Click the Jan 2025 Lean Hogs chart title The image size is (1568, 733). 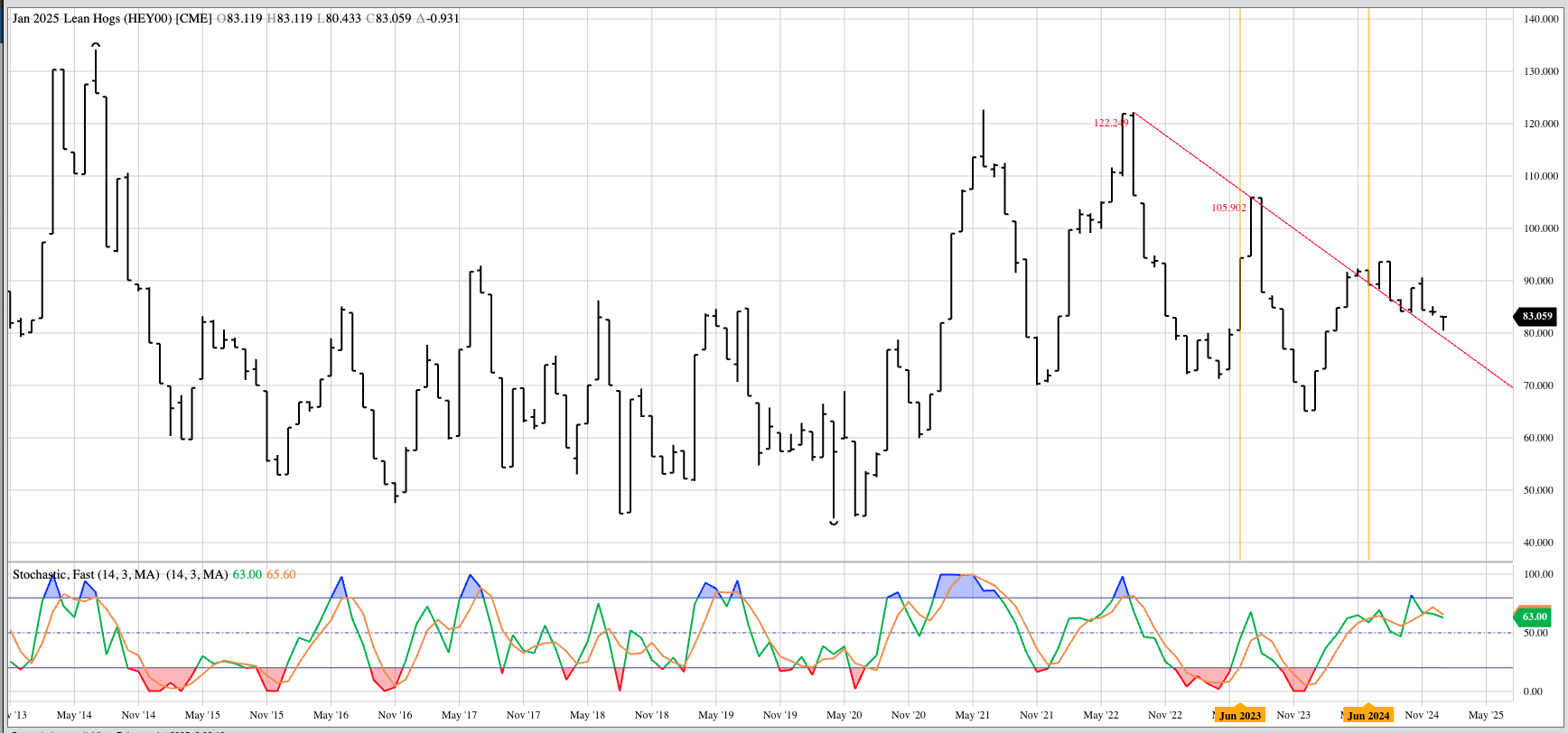coord(112,18)
